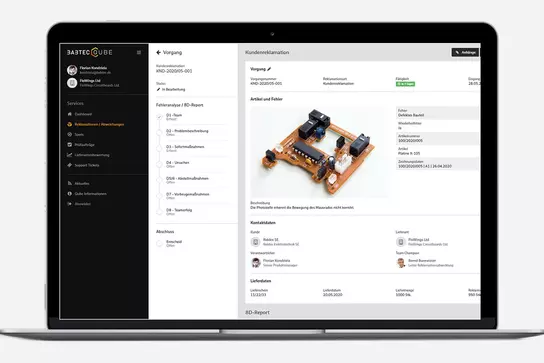Click the Lieferdatum value 20.05.2020
Image resolution: width=544 pixels, height=363 pixels.
point(332,295)
